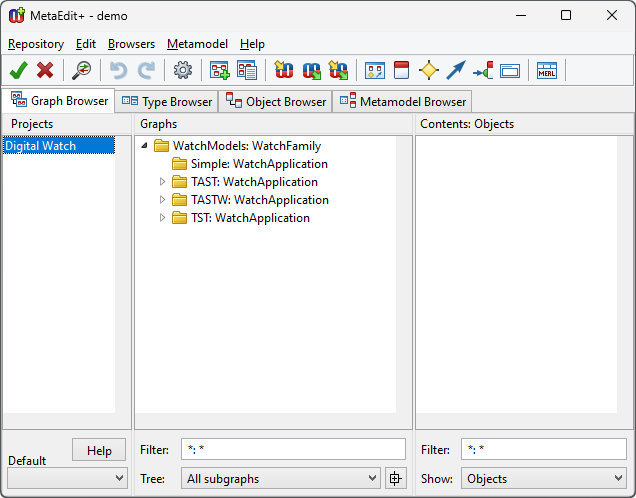Click the first repository import icon
This screenshot has width=636, height=498.
tap(284, 70)
